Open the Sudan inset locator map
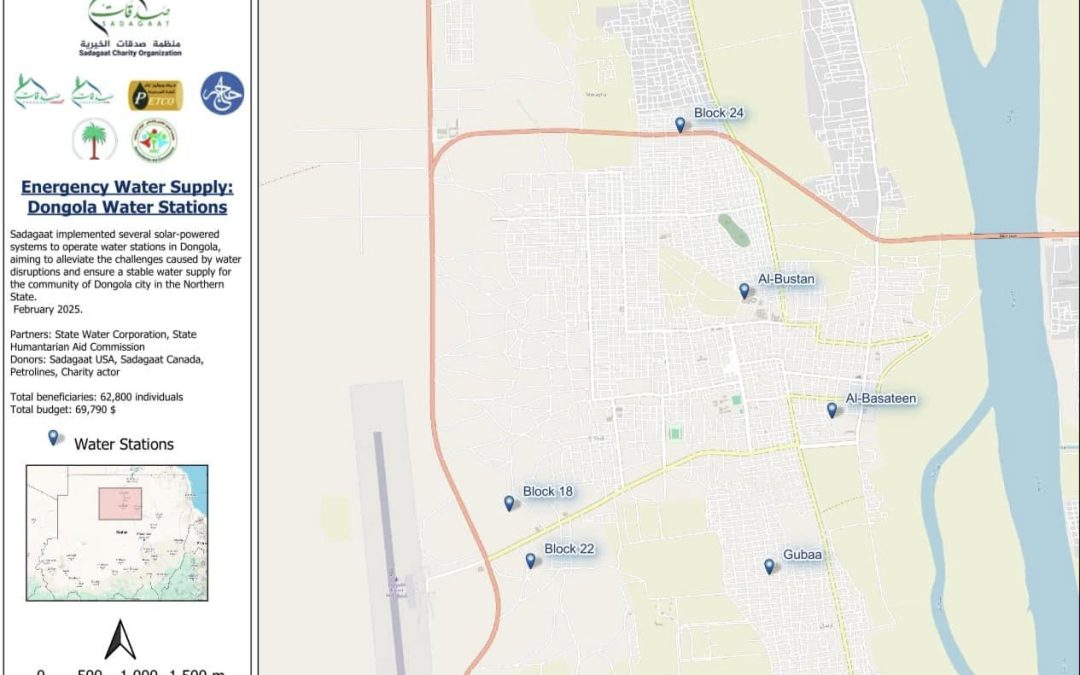Viewport: 1080px width, 675px height. [117, 533]
